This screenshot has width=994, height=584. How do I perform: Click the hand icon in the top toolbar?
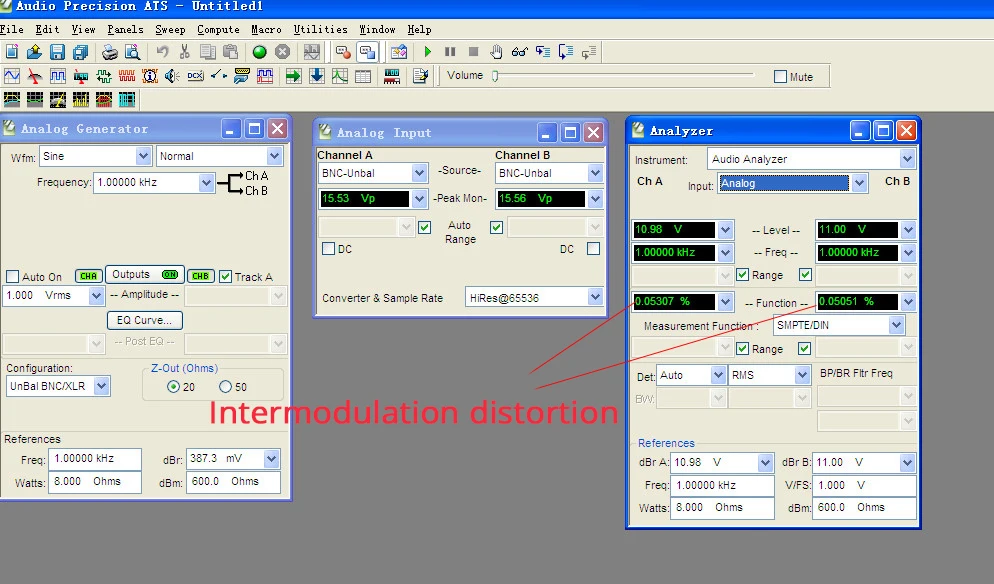[496, 52]
